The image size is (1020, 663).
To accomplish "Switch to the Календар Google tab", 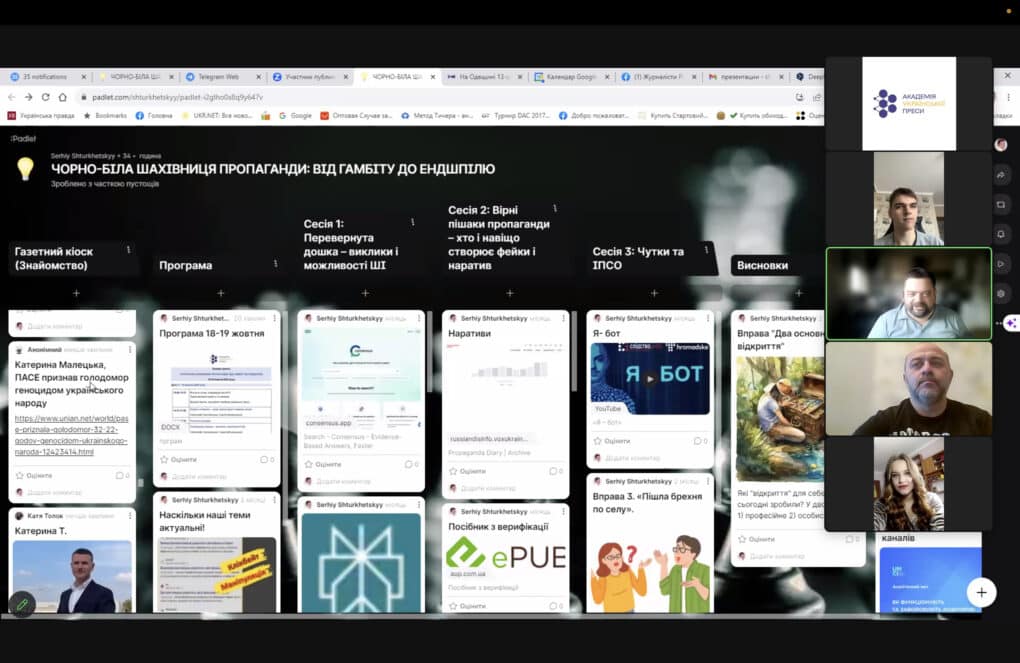I will [x=570, y=77].
